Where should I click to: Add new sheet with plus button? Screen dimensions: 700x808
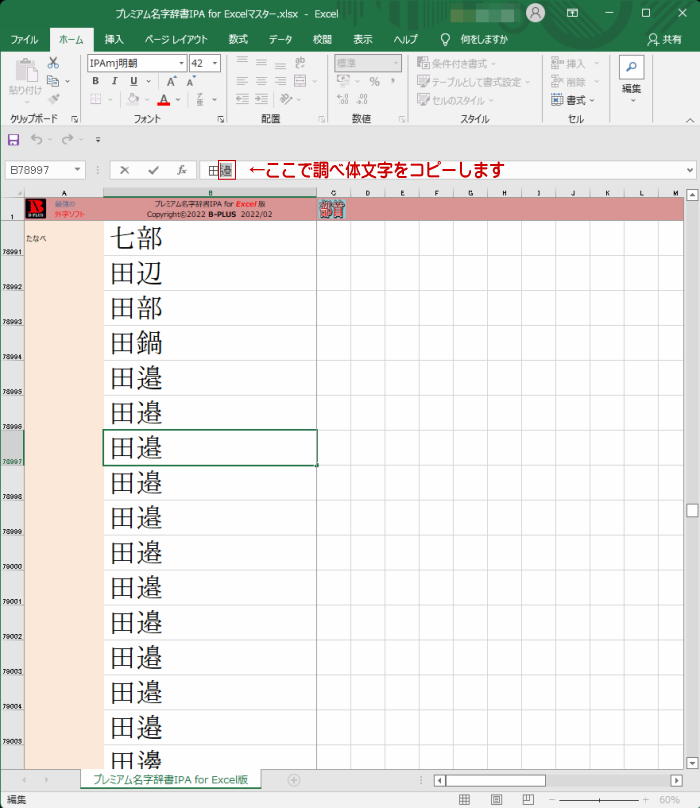(x=293, y=780)
